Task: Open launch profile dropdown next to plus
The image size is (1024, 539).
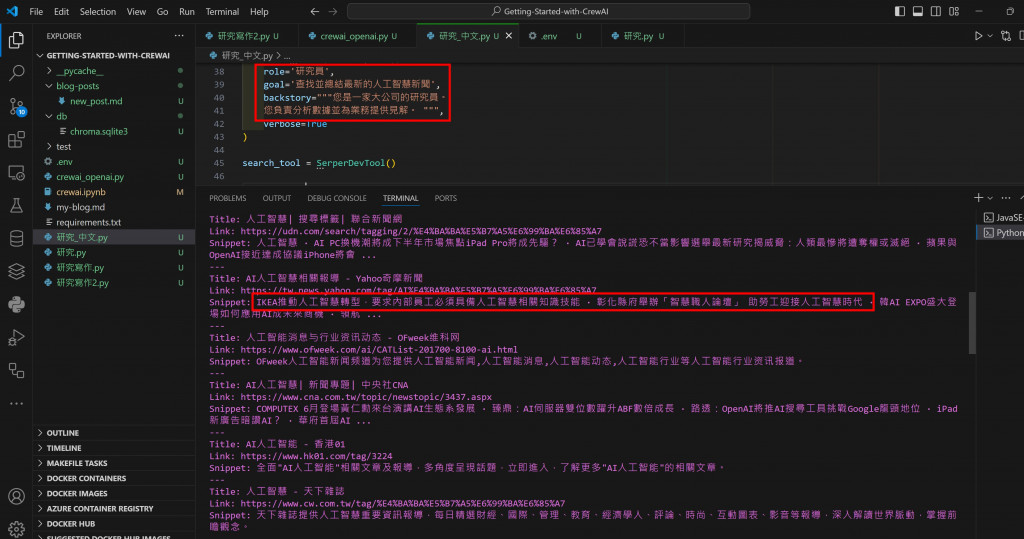Action: tap(990, 198)
